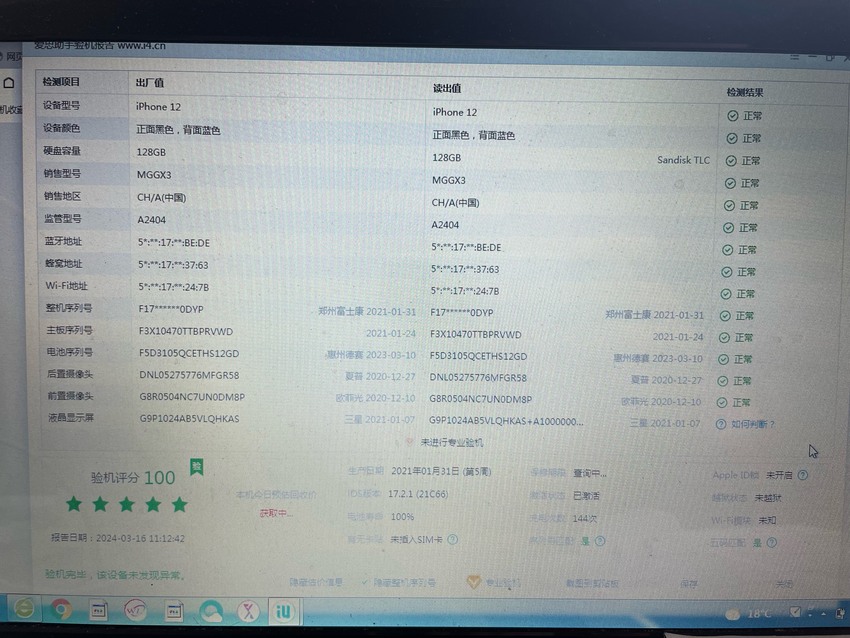The width and height of the screenshot is (850, 638).
Task: Click the 正常 check icon for 蜂窝地址
Action: (x=727, y=272)
